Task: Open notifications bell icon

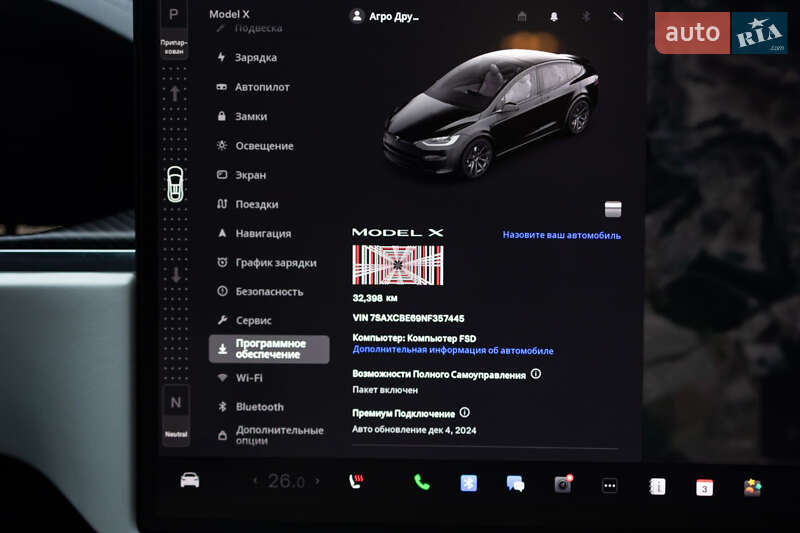Action: 554,17
